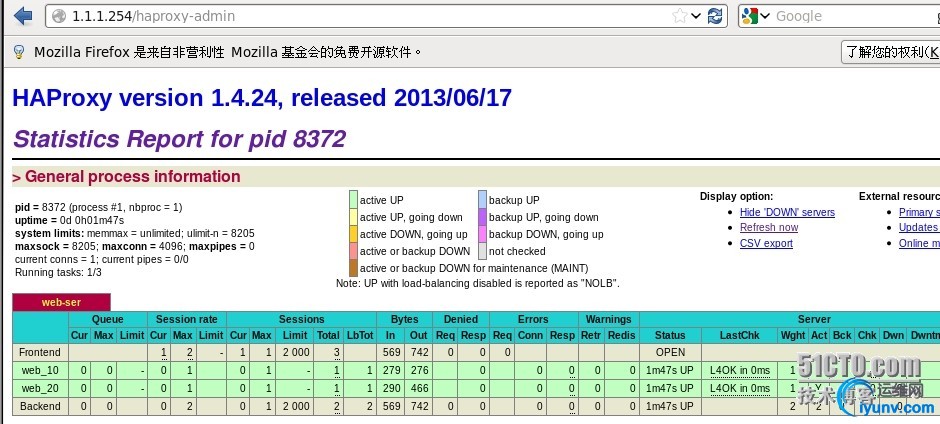Click the HAProxy version 1.4.24 title

(x=262, y=98)
